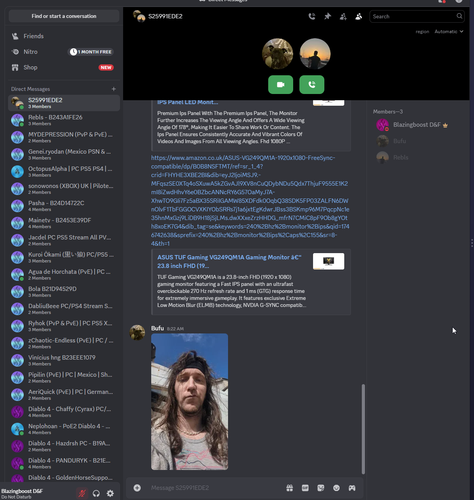Click the Message S25991EDE2 input box
The width and height of the screenshot is (474, 500).
215,488
